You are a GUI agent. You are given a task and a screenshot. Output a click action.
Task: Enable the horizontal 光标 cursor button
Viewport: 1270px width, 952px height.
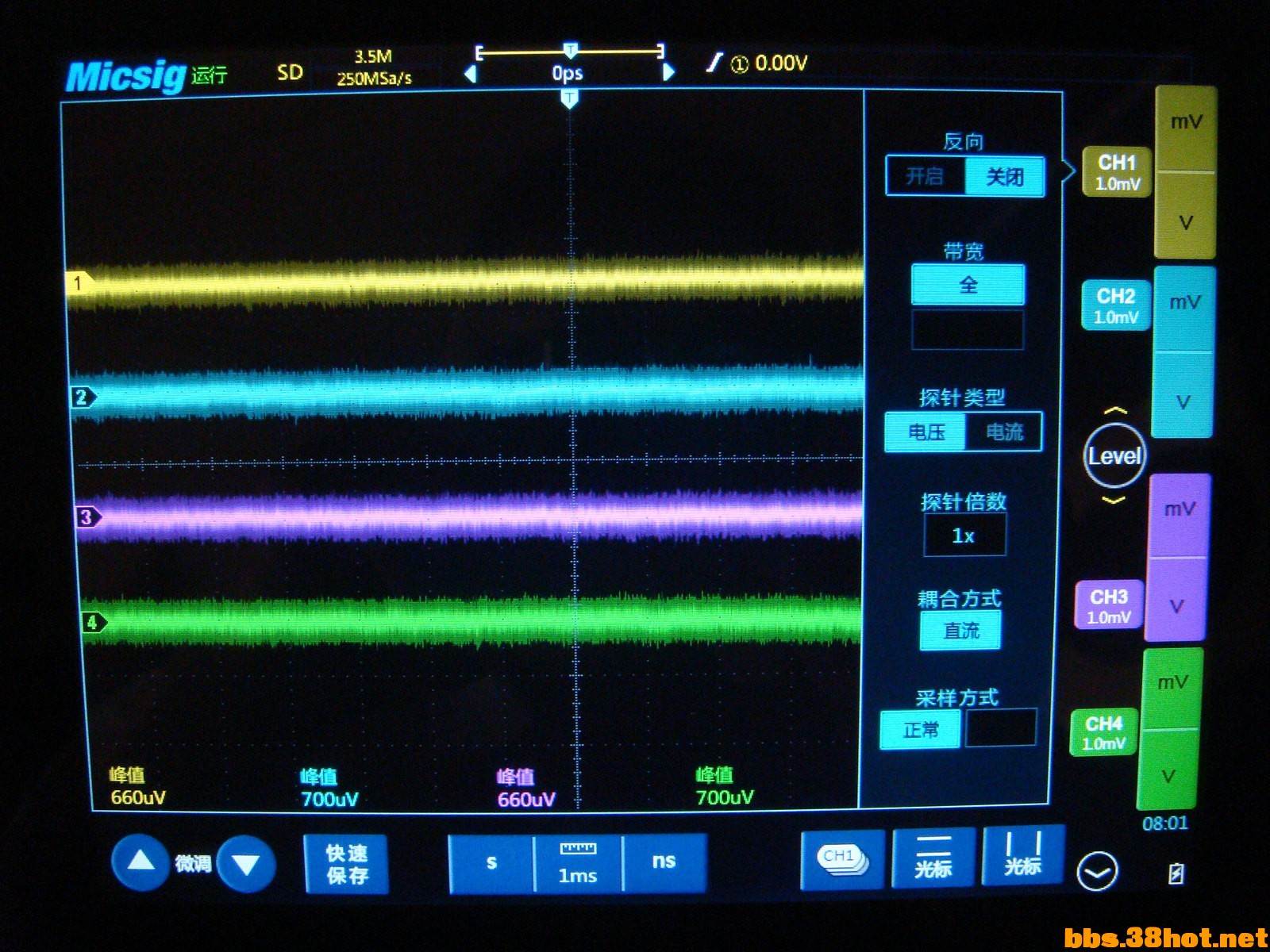933,858
